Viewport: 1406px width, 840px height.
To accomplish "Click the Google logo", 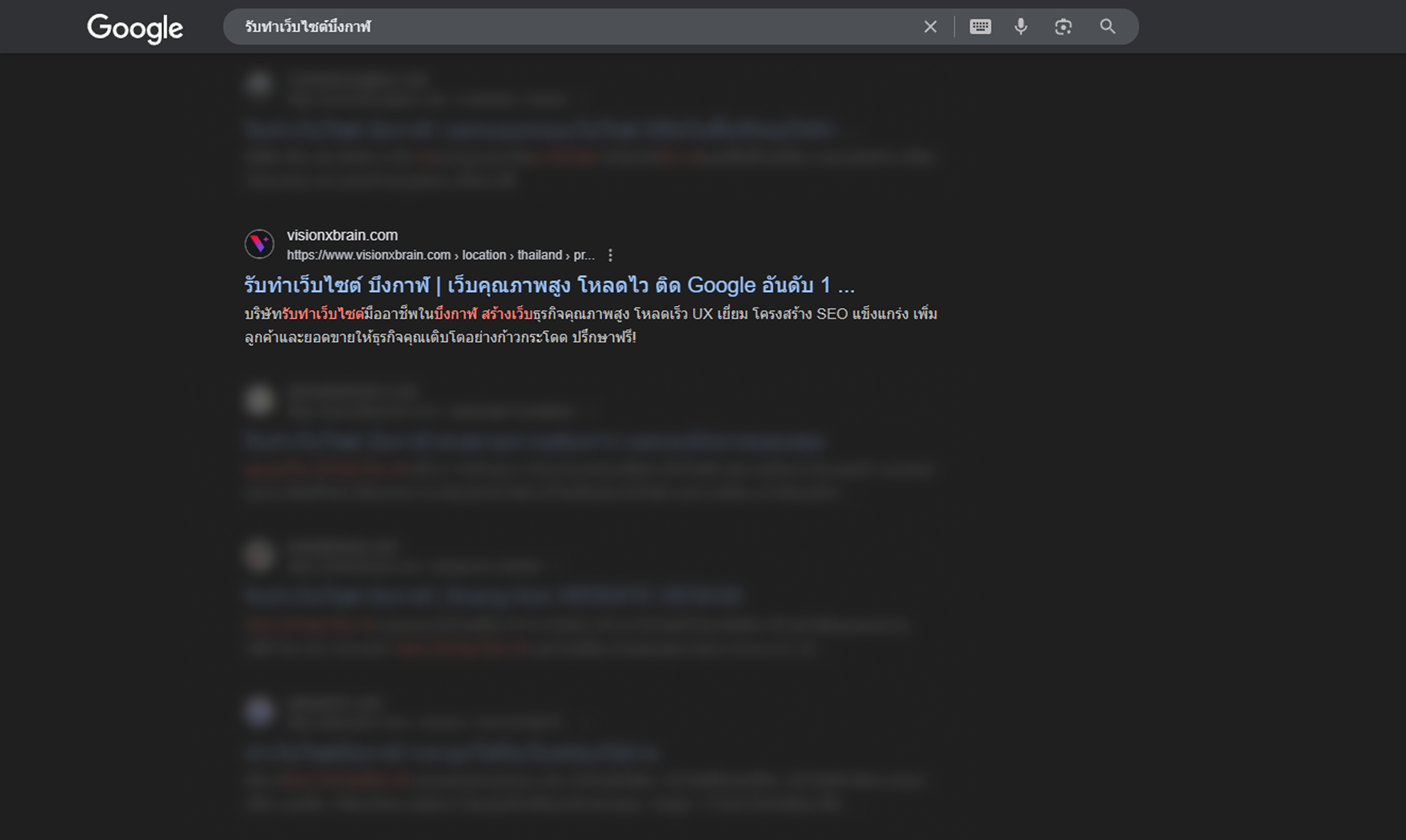I will (135, 28).
